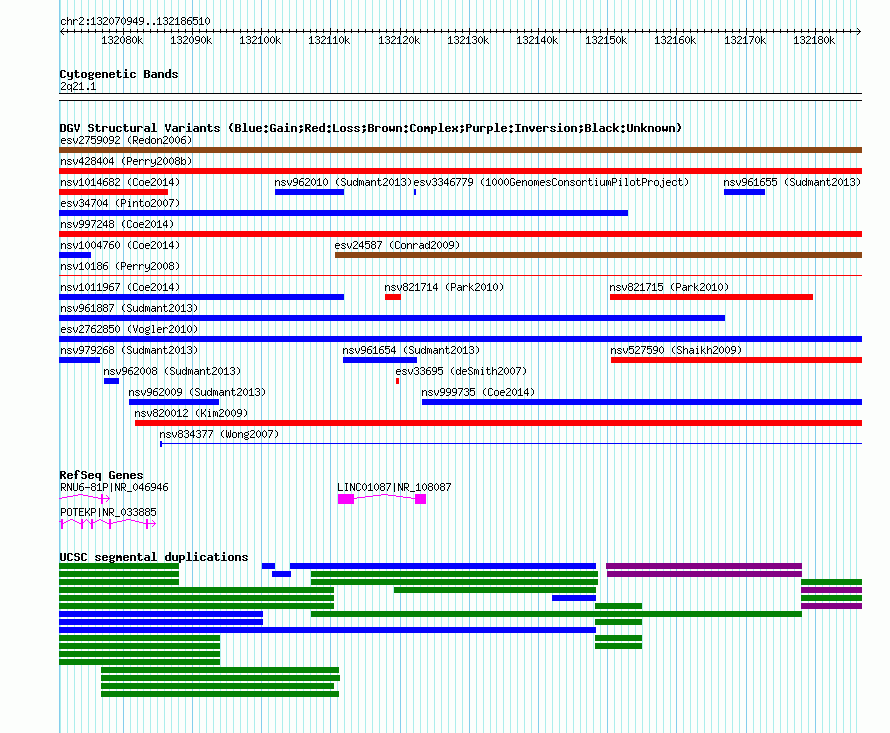The height and width of the screenshot is (733, 890).
Task: Click the RefSeq Genes track title
Action: tap(101, 475)
